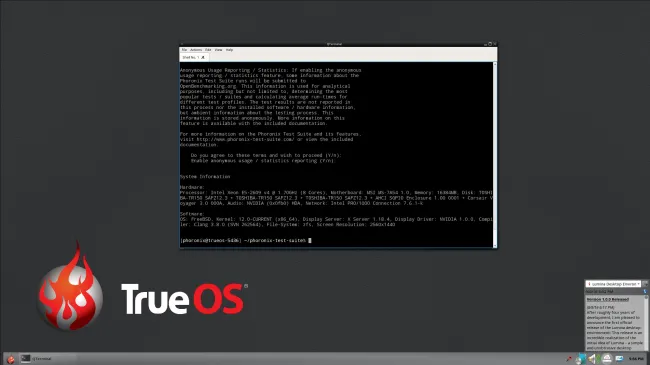Open the update manager tray icon

[x=580, y=358]
